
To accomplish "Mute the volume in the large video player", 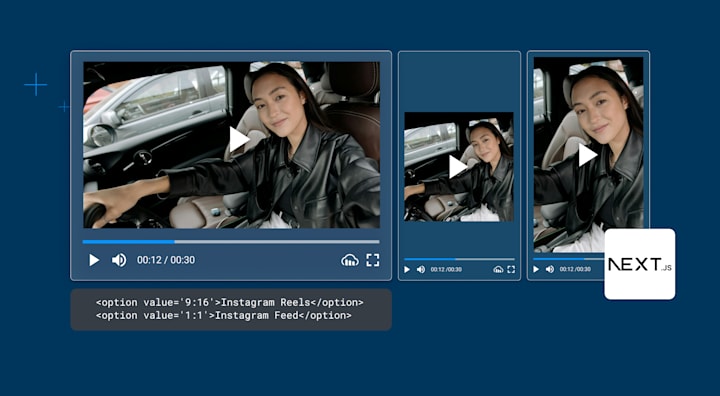I will (119, 260).
